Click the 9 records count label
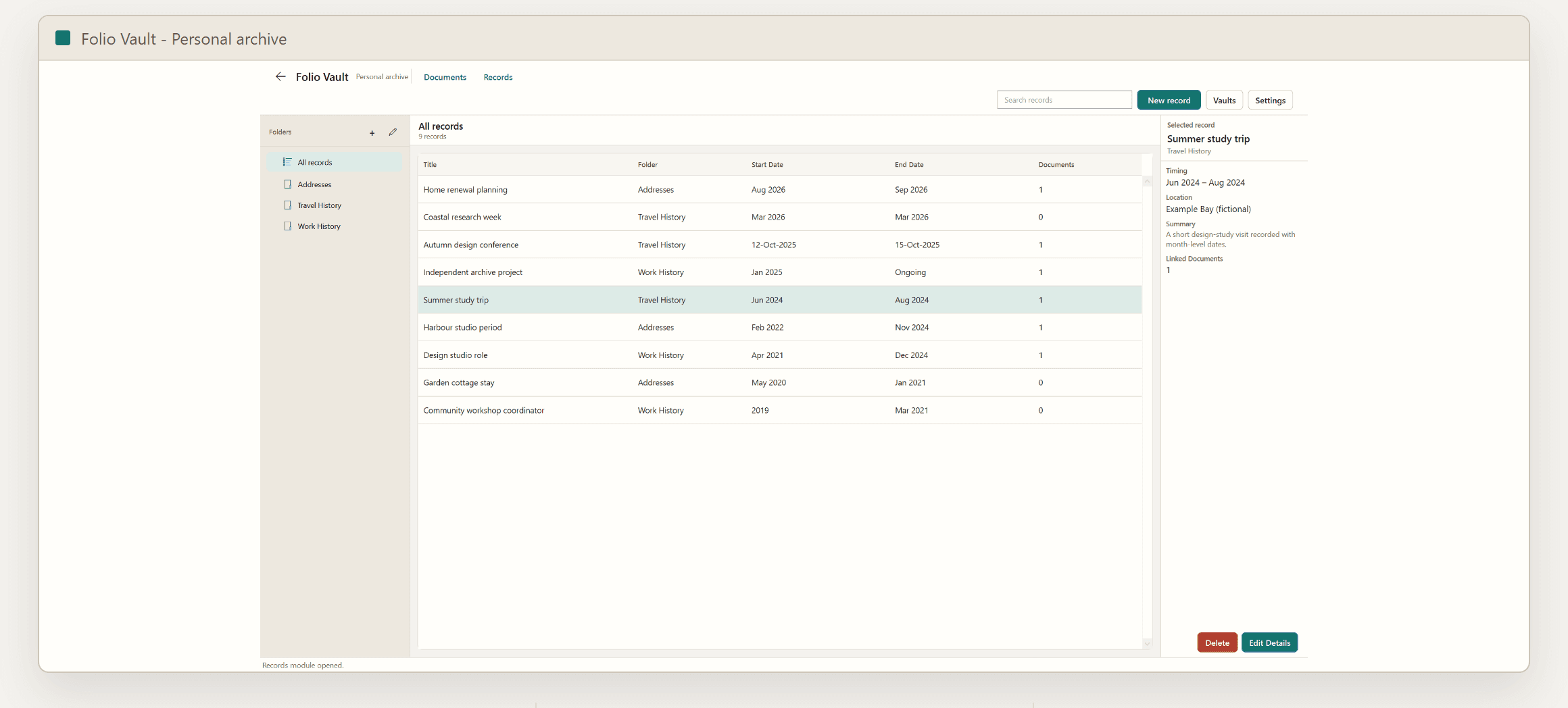This screenshot has width=1568, height=708. pyautogui.click(x=433, y=136)
